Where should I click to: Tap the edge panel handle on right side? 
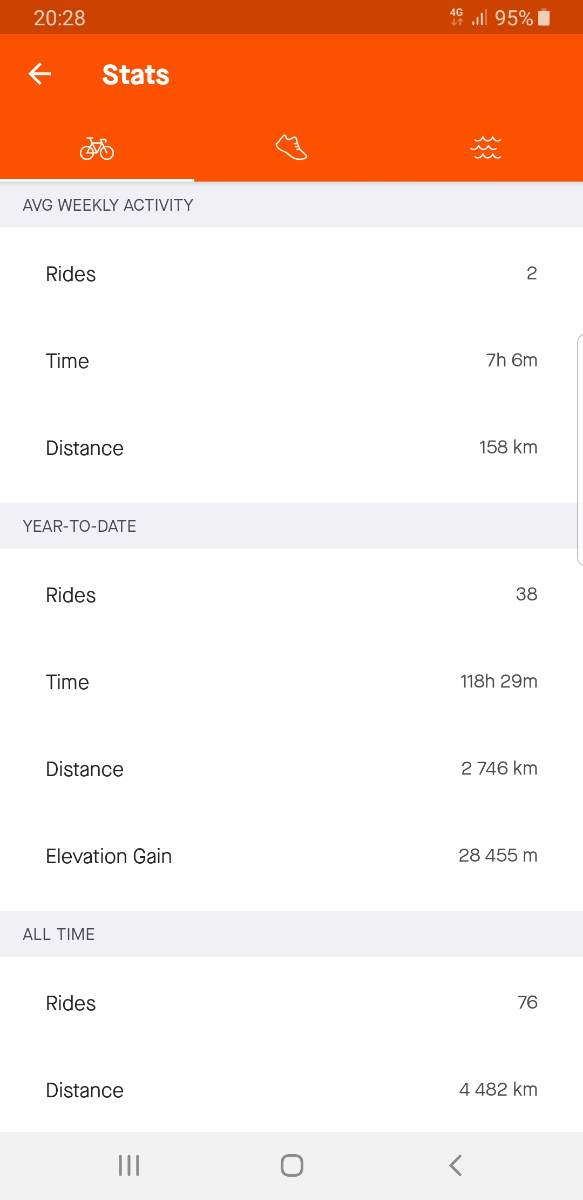[x=580, y=451]
